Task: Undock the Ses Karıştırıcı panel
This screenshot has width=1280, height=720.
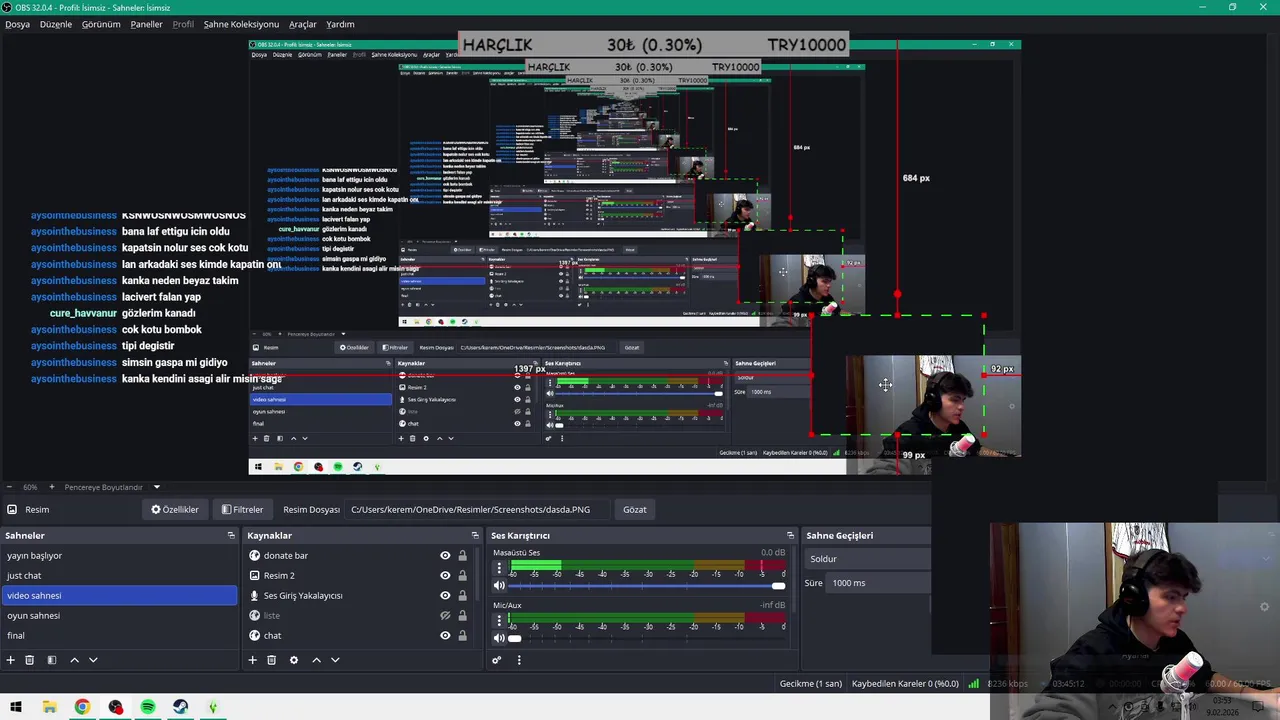Action: tap(790, 536)
